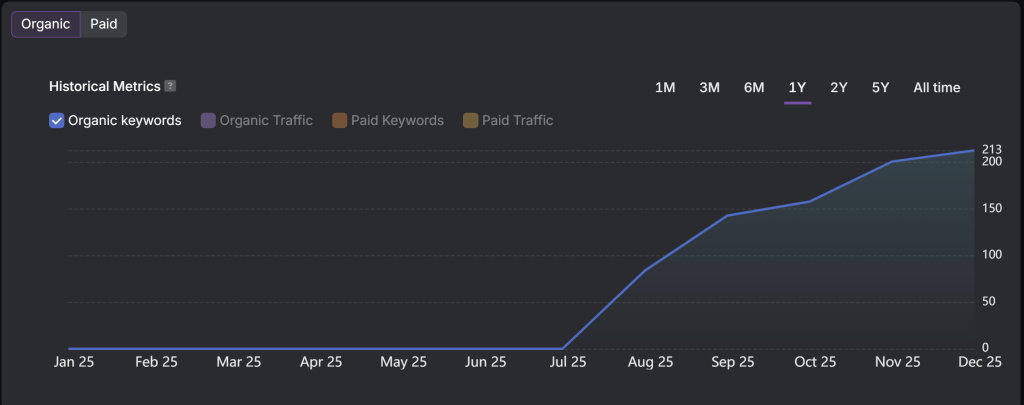Viewport: 1024px width, 405px height.
Task: Show the All time range
Action: click(936, 88)
